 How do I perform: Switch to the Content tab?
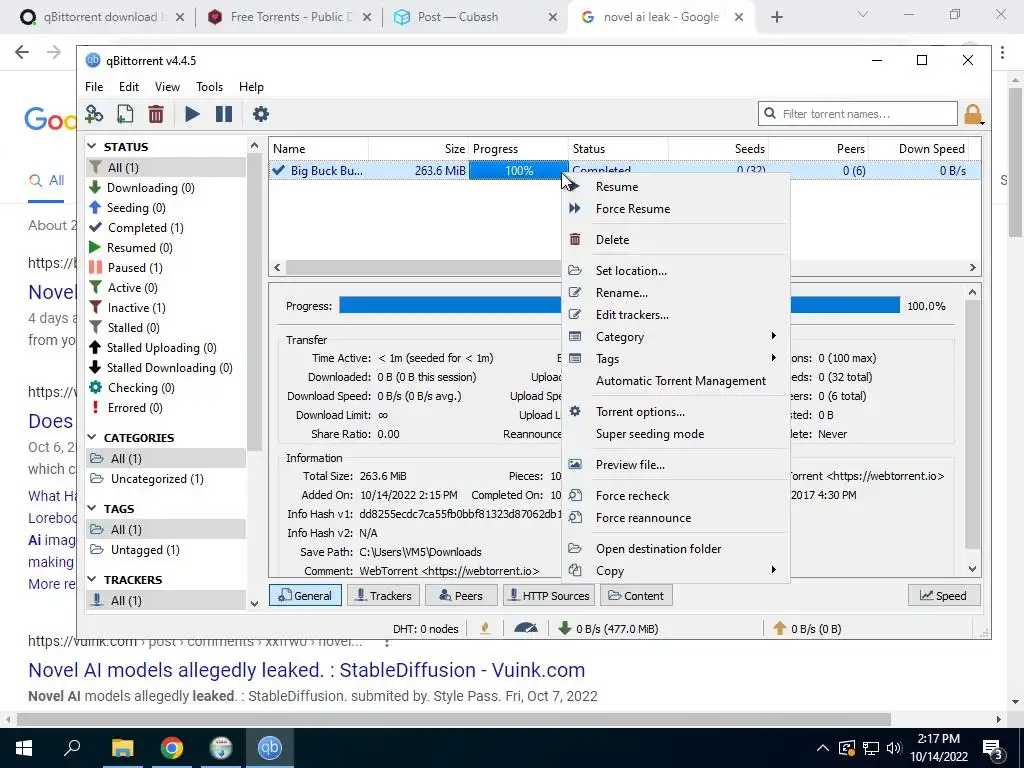636,596
